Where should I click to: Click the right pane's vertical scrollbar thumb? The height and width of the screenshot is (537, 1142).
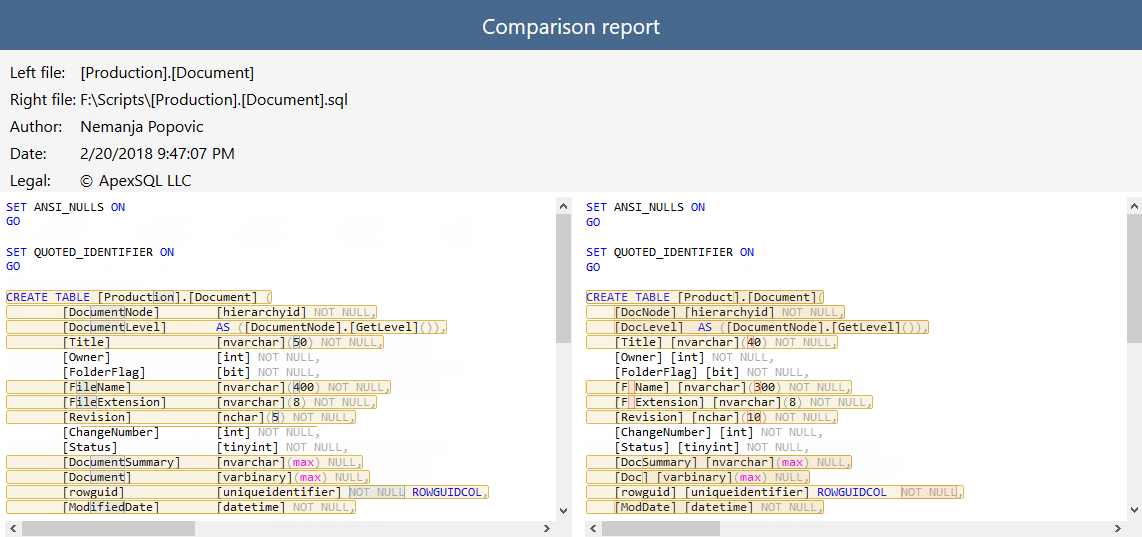(x=1134, y=279)
